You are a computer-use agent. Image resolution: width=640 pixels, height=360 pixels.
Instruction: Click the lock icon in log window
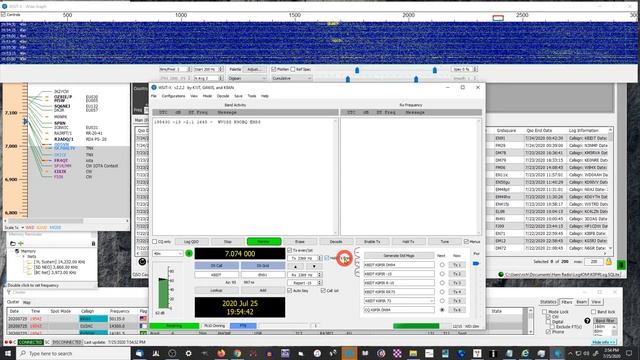(x=608, y=262)
